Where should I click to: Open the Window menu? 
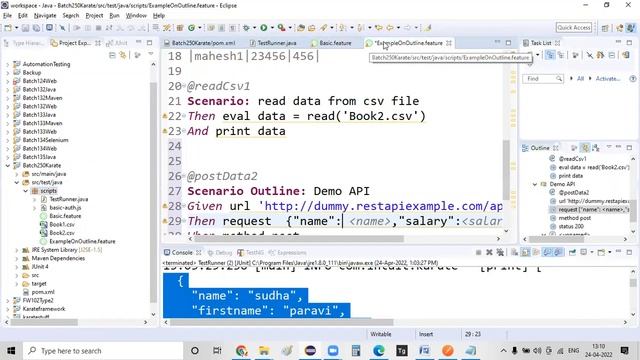point(136,16)
